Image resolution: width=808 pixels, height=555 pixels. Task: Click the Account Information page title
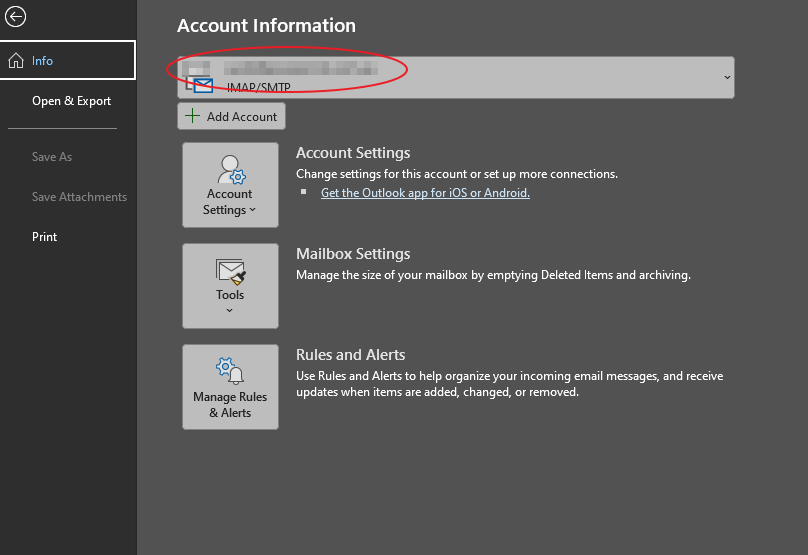pyautogui.click(x=266, y=25)
